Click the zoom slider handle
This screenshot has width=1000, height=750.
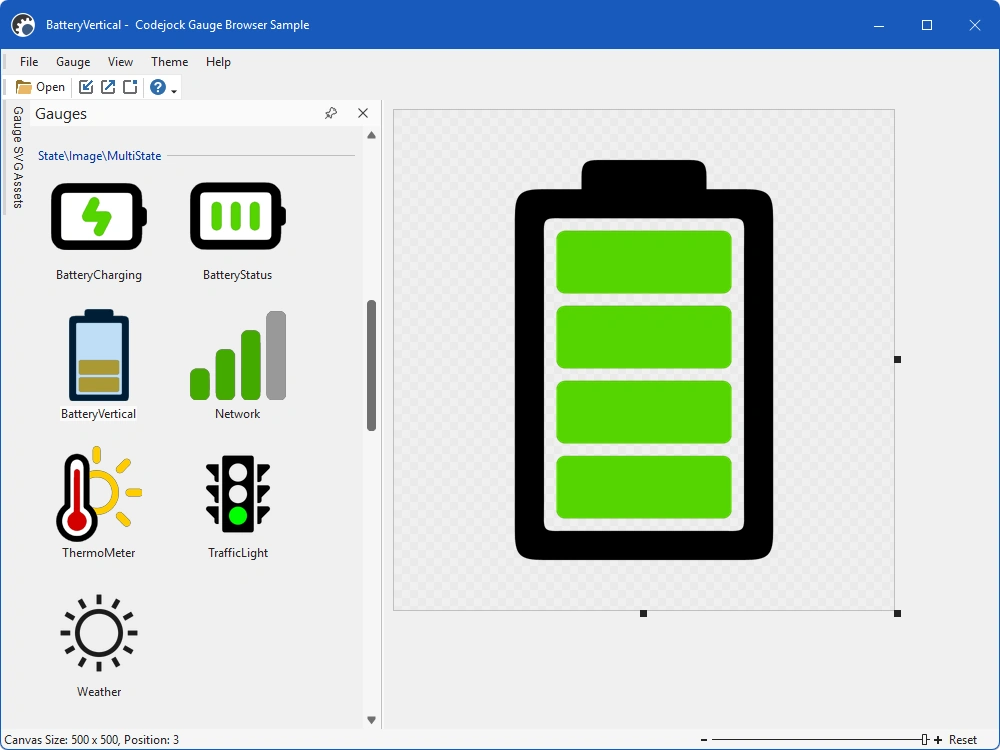(925, 740)
